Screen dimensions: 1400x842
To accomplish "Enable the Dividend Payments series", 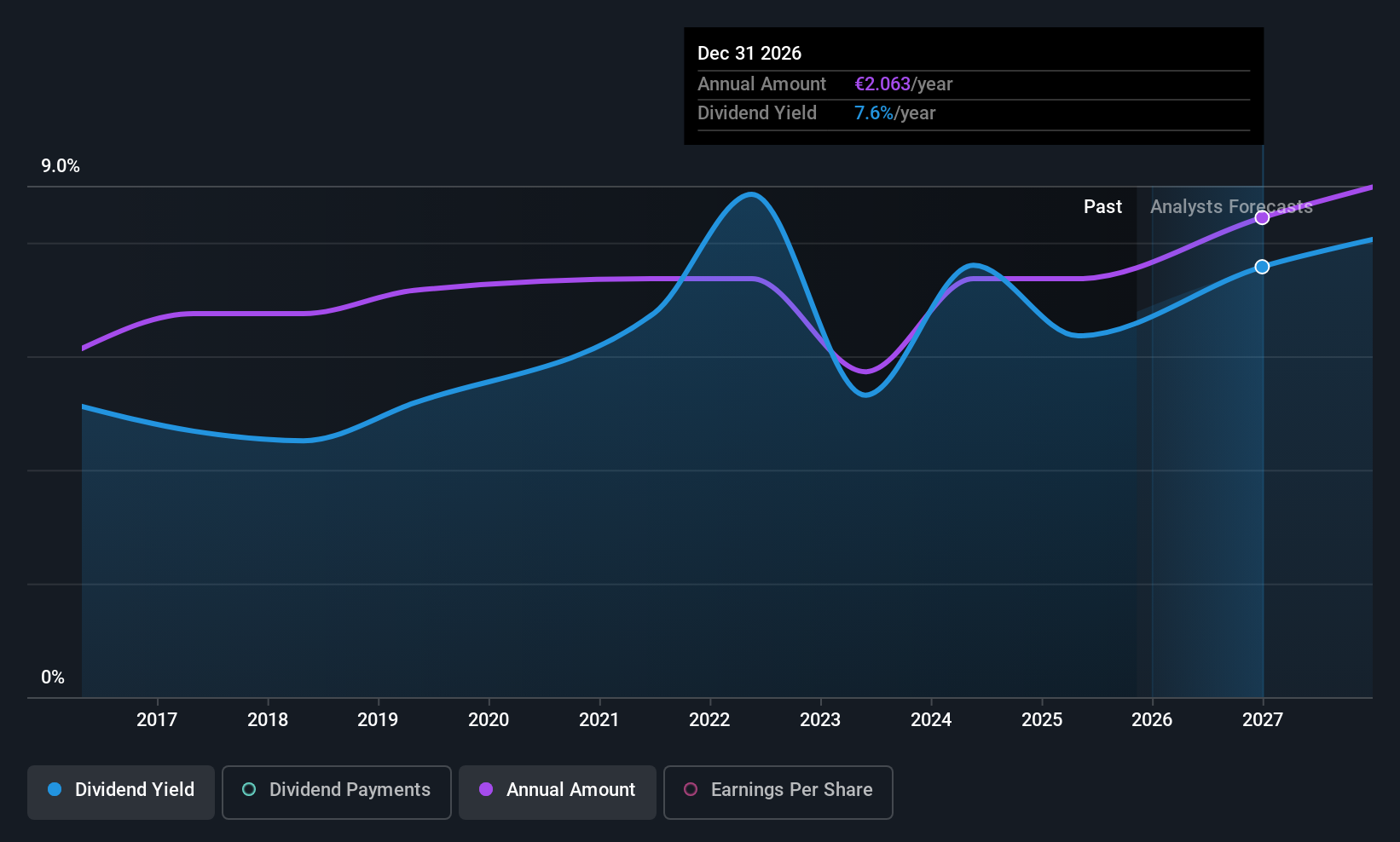I will (337, 792).
